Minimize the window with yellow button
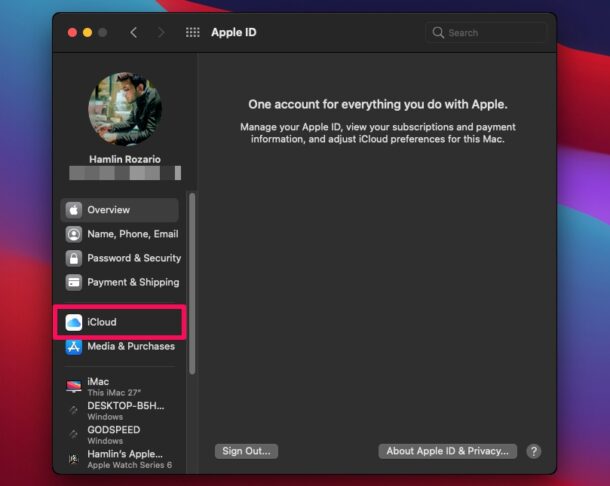Screen dimensions: 610x486 pos(88,33)
